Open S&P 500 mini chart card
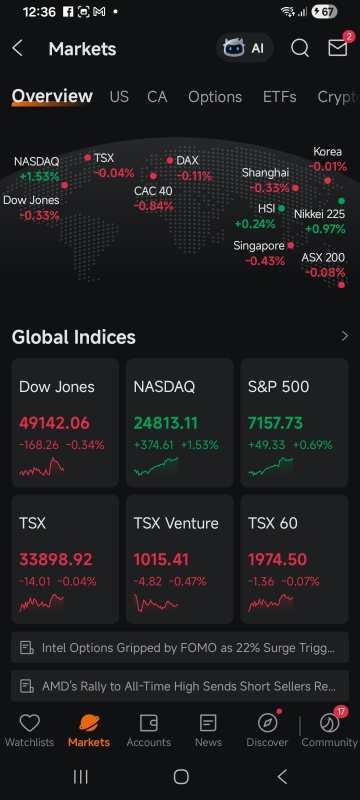The height and width of the screenshot is (800, 360). [294, 422]
